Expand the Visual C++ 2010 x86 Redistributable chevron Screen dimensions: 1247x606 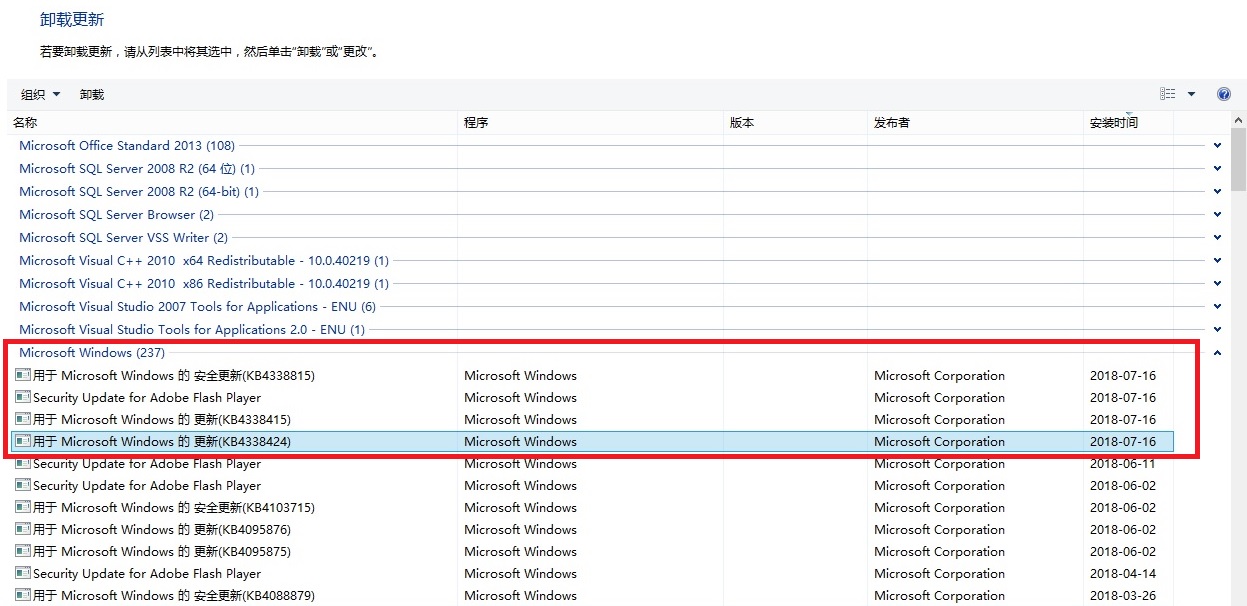1217,284
